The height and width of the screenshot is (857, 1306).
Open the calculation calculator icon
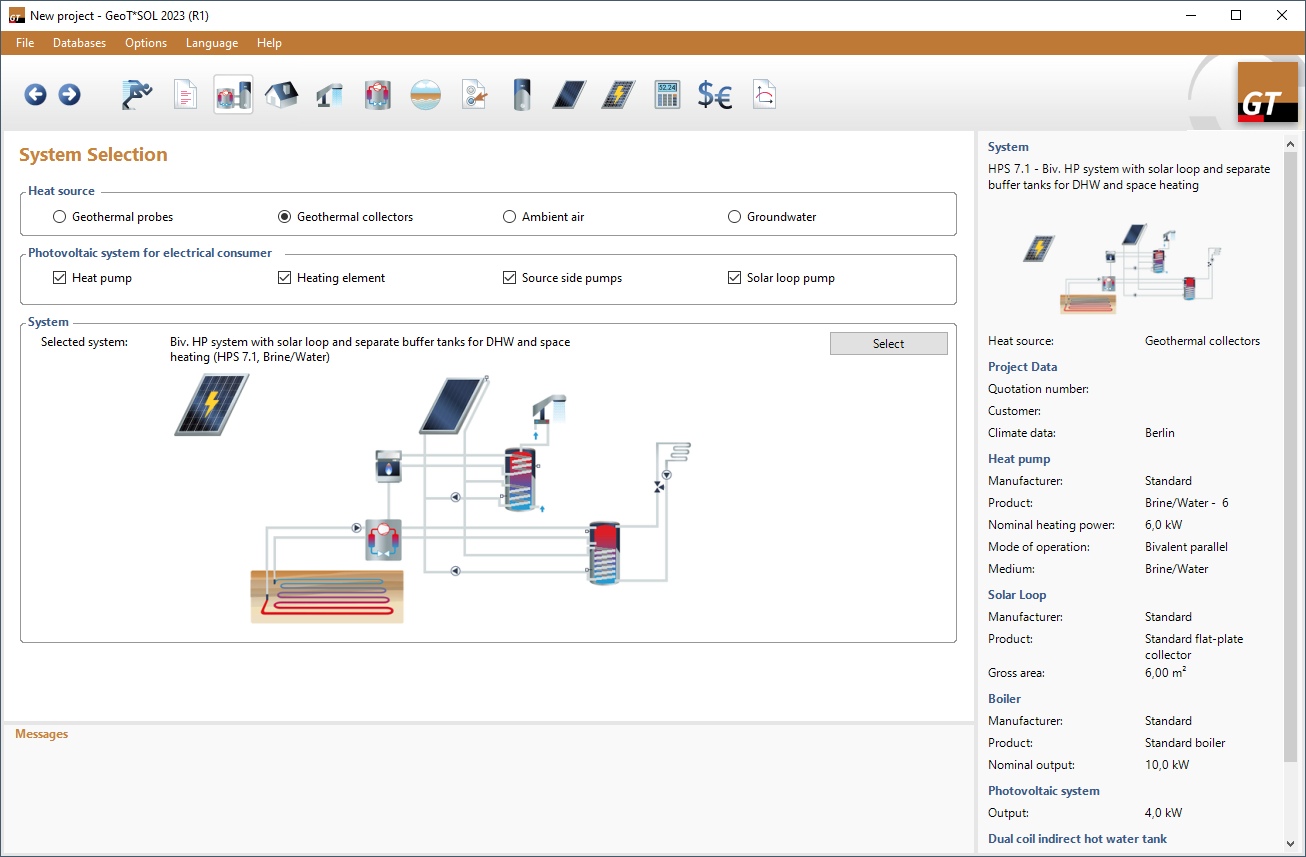coord(666,94)
